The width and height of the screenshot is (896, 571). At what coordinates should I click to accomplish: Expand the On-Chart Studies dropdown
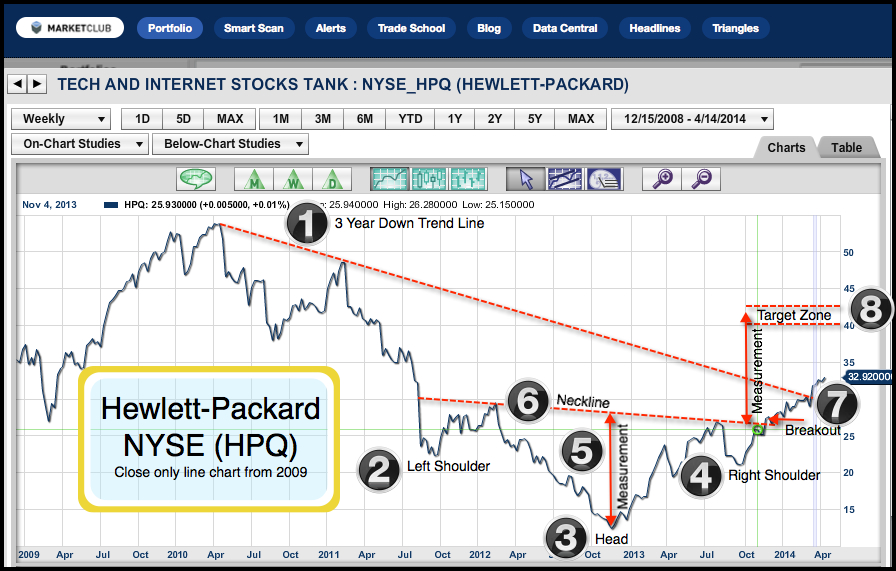(80, 144)
